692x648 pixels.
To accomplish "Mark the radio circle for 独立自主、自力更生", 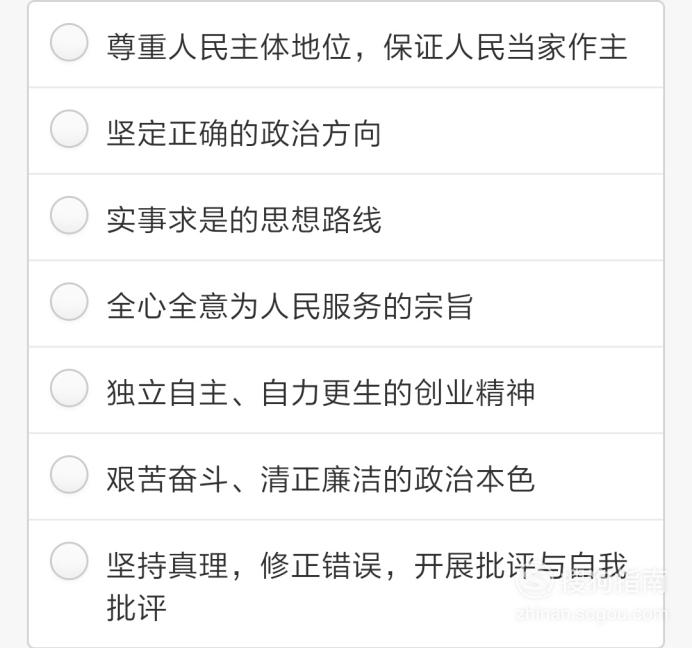I will [x=69, y=388].
